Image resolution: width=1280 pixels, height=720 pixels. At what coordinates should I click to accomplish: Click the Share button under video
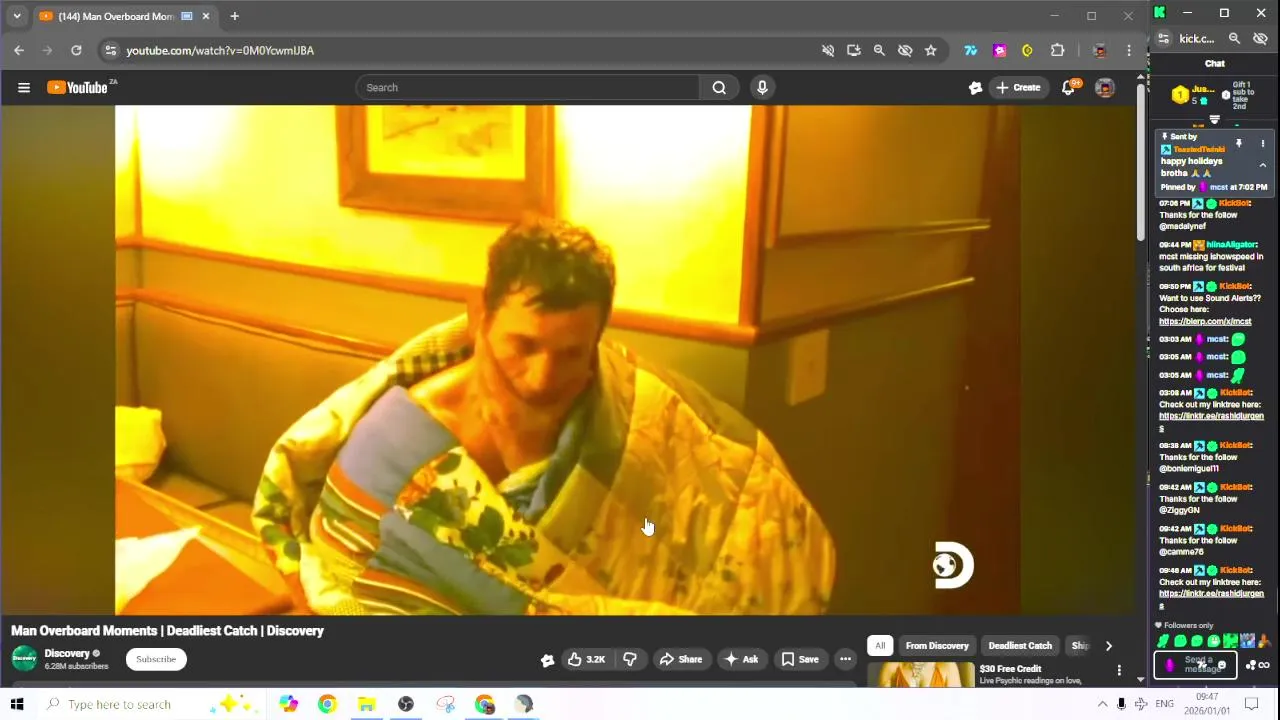pos(681,659)
